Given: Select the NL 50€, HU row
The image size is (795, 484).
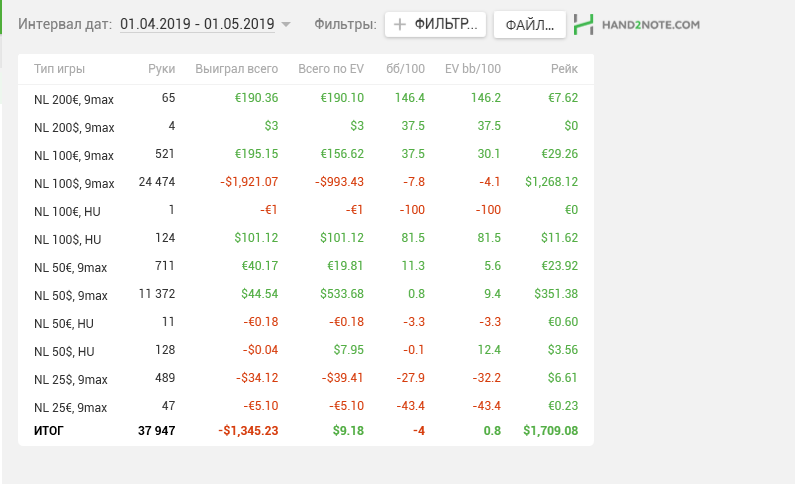Looking at the screenshot, I should coord(306,322).
